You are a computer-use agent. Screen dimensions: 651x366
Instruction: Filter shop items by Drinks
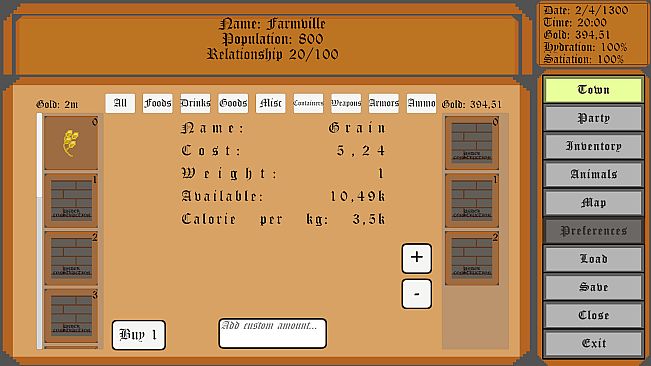[195, 103]
